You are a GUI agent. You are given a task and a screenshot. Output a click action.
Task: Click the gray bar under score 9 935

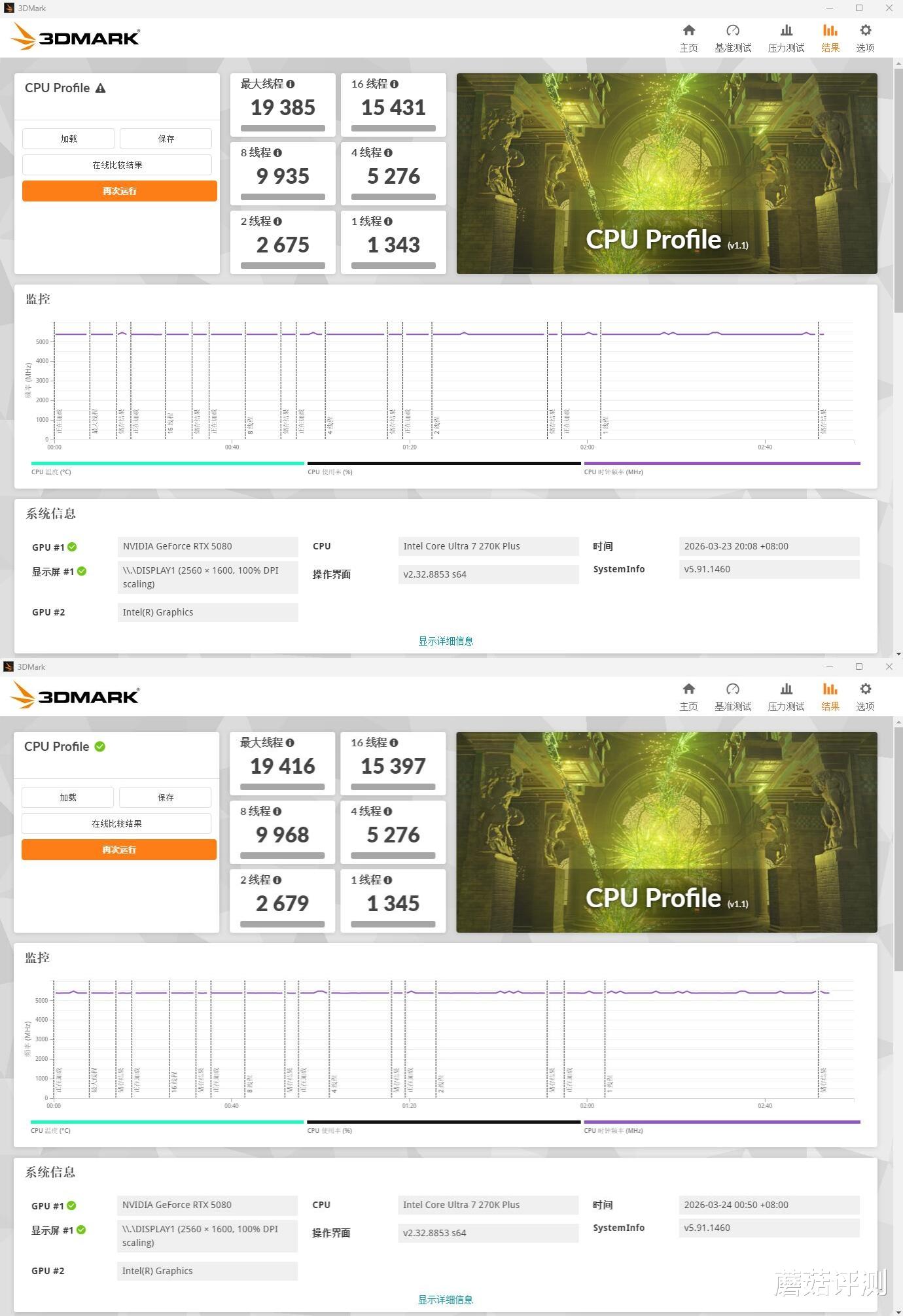tap(283, 197)
